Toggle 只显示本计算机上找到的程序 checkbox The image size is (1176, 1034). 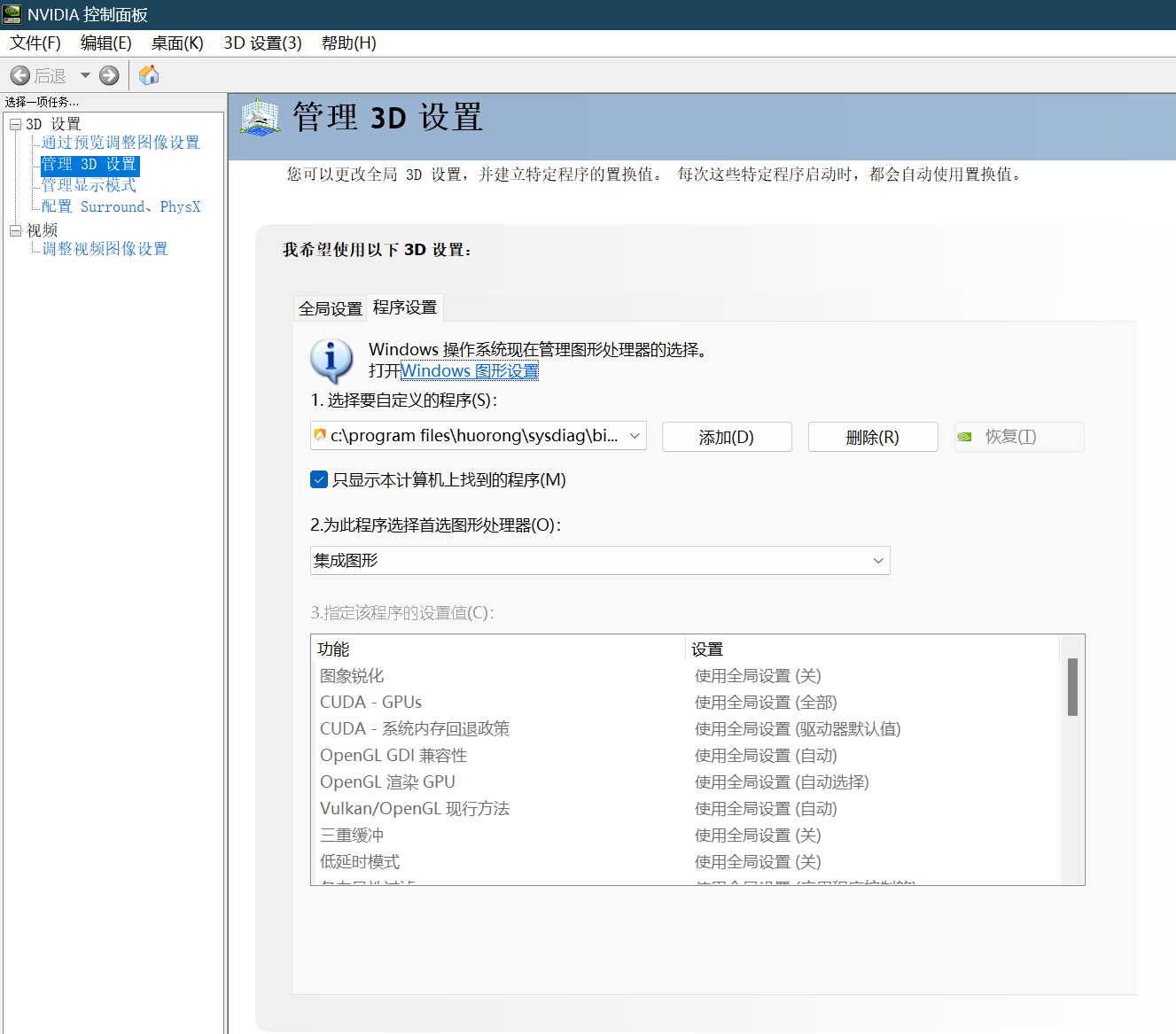click(320, 480)
